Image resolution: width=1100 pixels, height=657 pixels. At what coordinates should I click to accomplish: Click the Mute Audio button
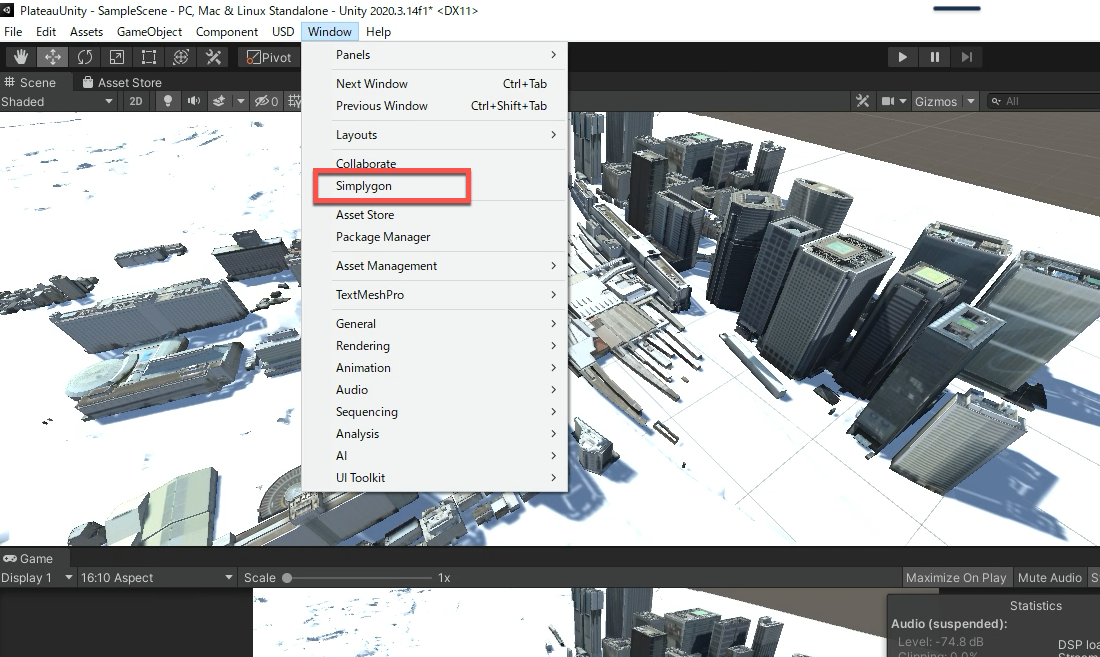(x=1049, y=577)
